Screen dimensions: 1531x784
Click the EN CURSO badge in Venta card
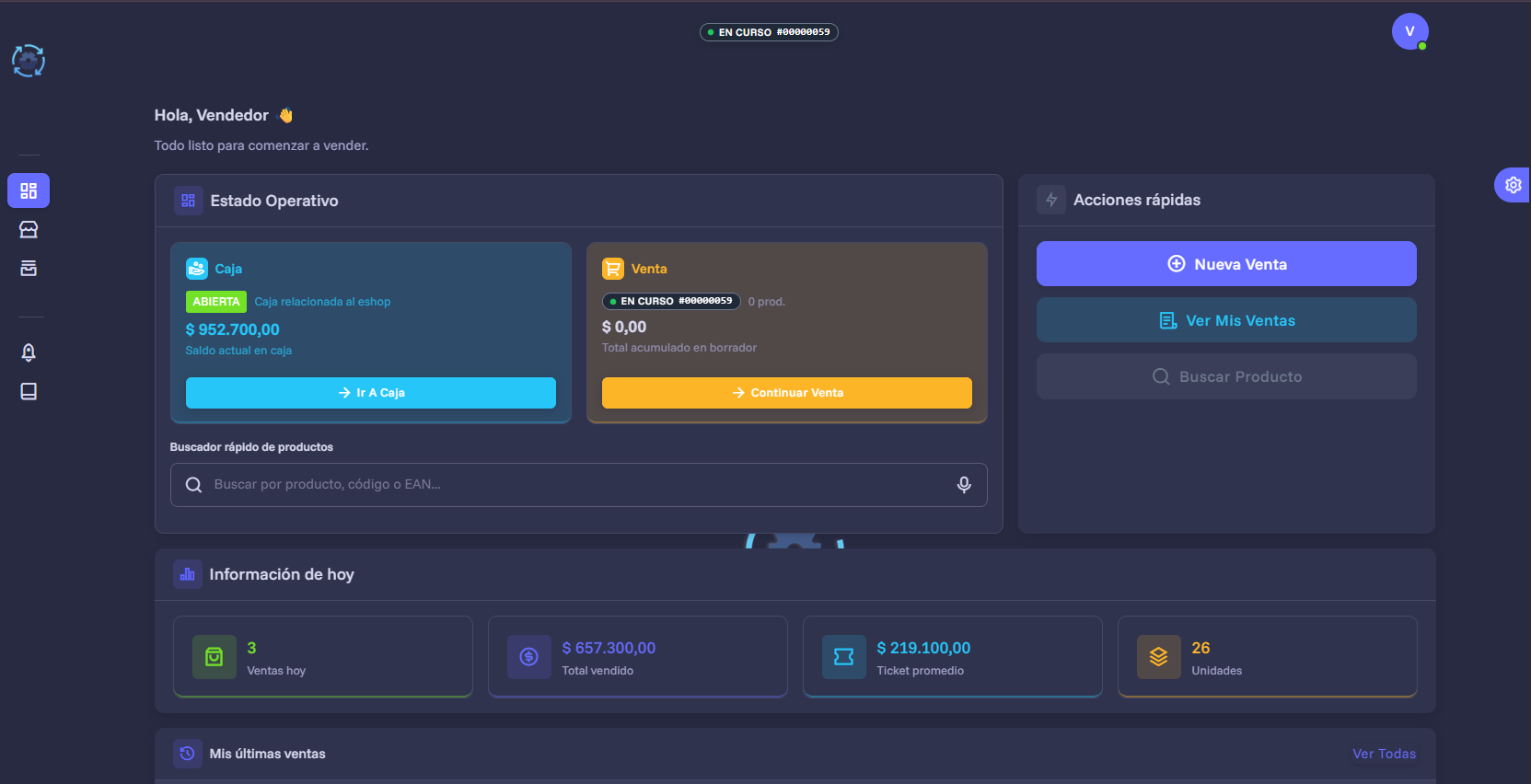point(671,301)
